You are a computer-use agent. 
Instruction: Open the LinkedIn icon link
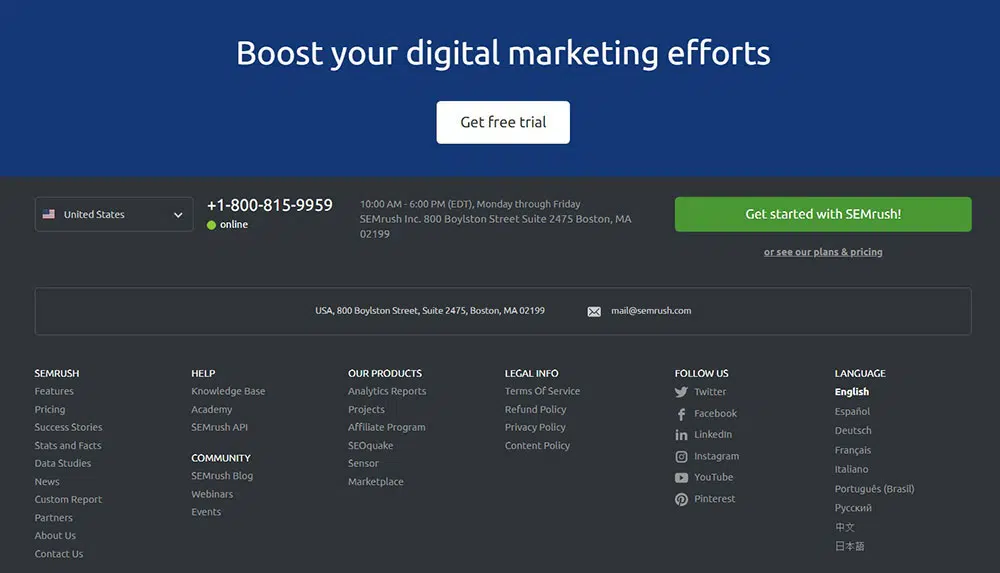[x=681, y=435]
